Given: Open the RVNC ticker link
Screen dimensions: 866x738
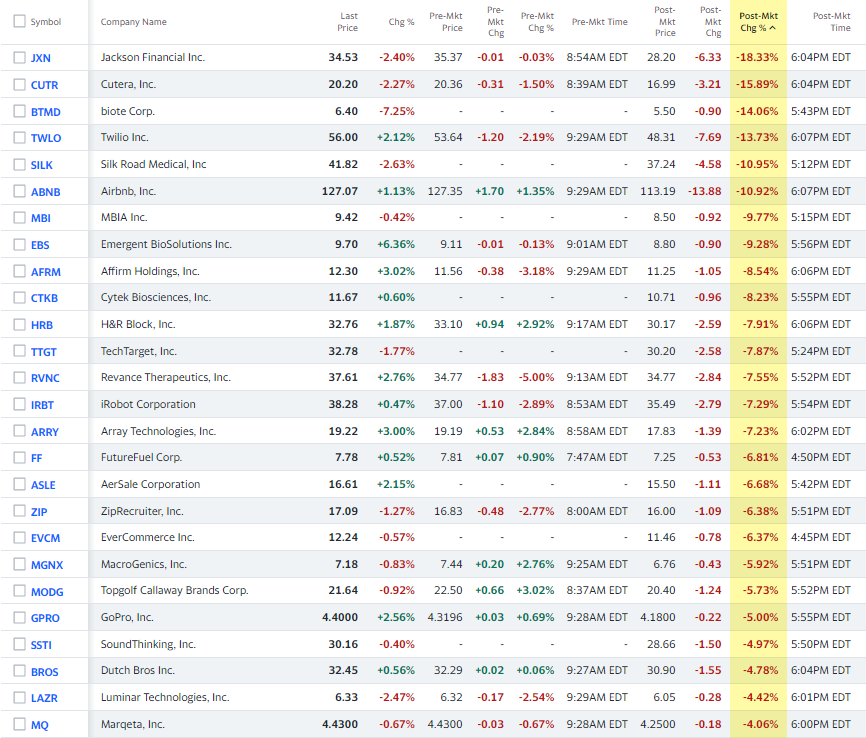Looking at the screenshot, I should (45, 378).
